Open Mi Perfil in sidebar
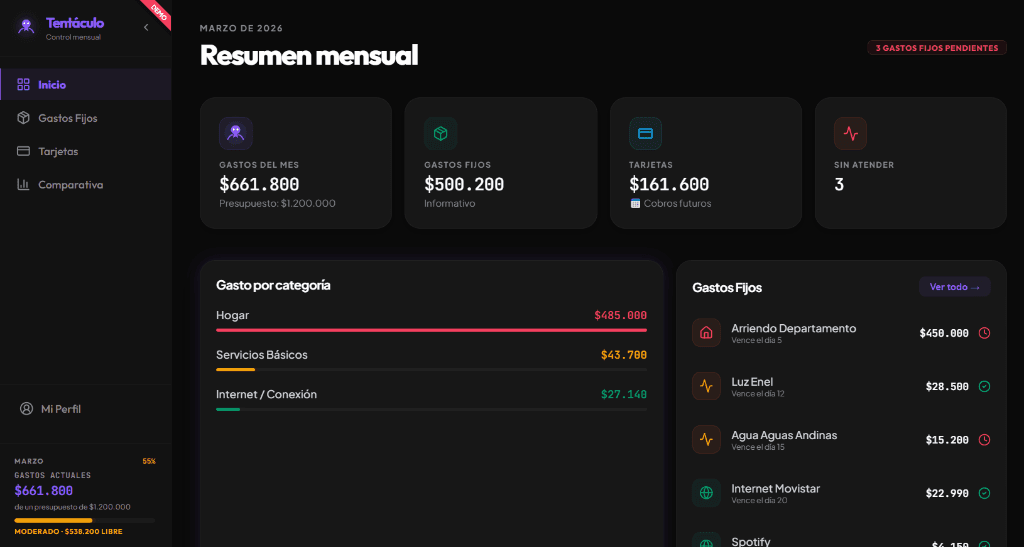1024x547 pixels. 86,409
